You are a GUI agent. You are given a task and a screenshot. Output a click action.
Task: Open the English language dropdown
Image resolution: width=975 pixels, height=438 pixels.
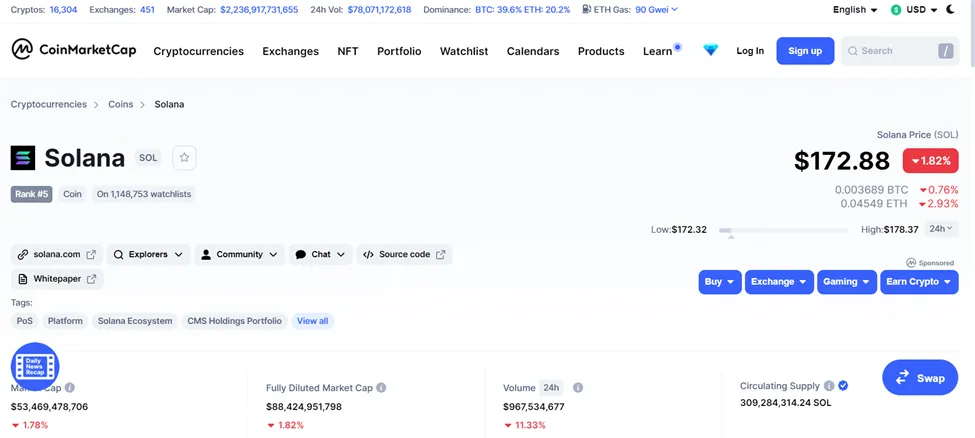click(855, 10)
